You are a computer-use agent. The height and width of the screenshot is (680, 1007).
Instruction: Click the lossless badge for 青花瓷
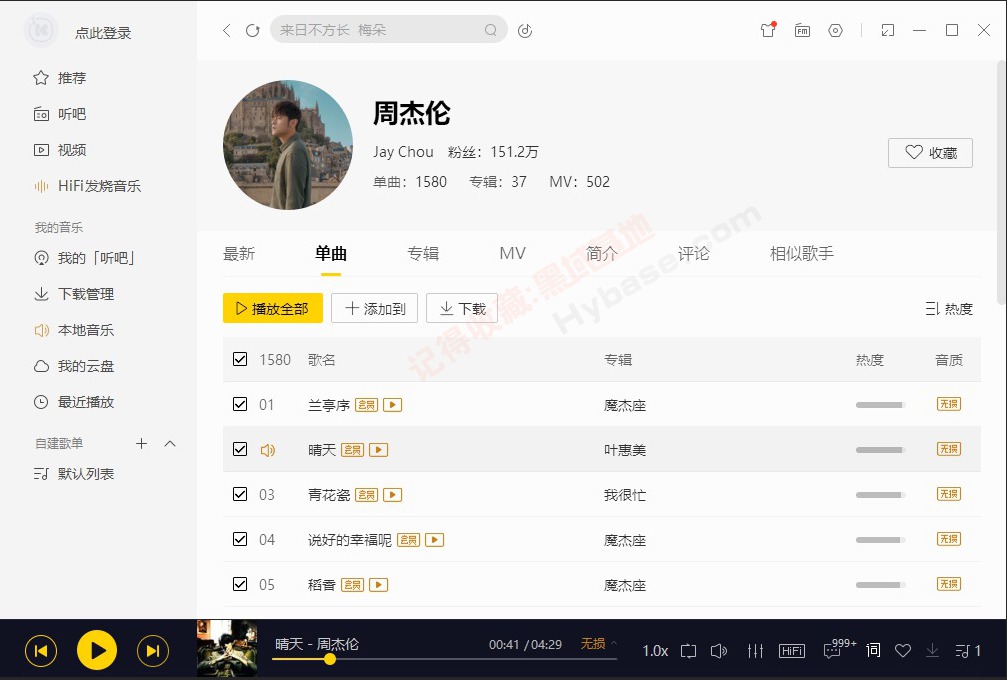coord(949,494)
